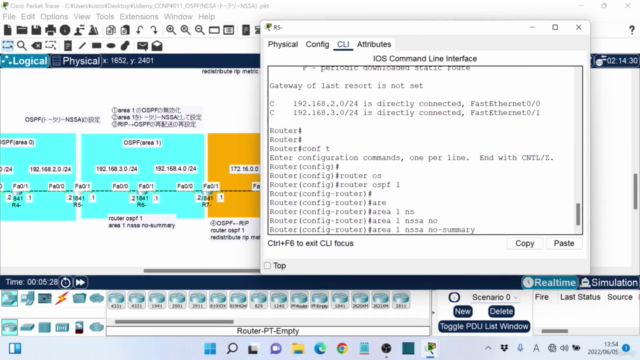The image size is (640, 360).
Task: Open the Physical tab in R5 window
Action: coord(283,44)
